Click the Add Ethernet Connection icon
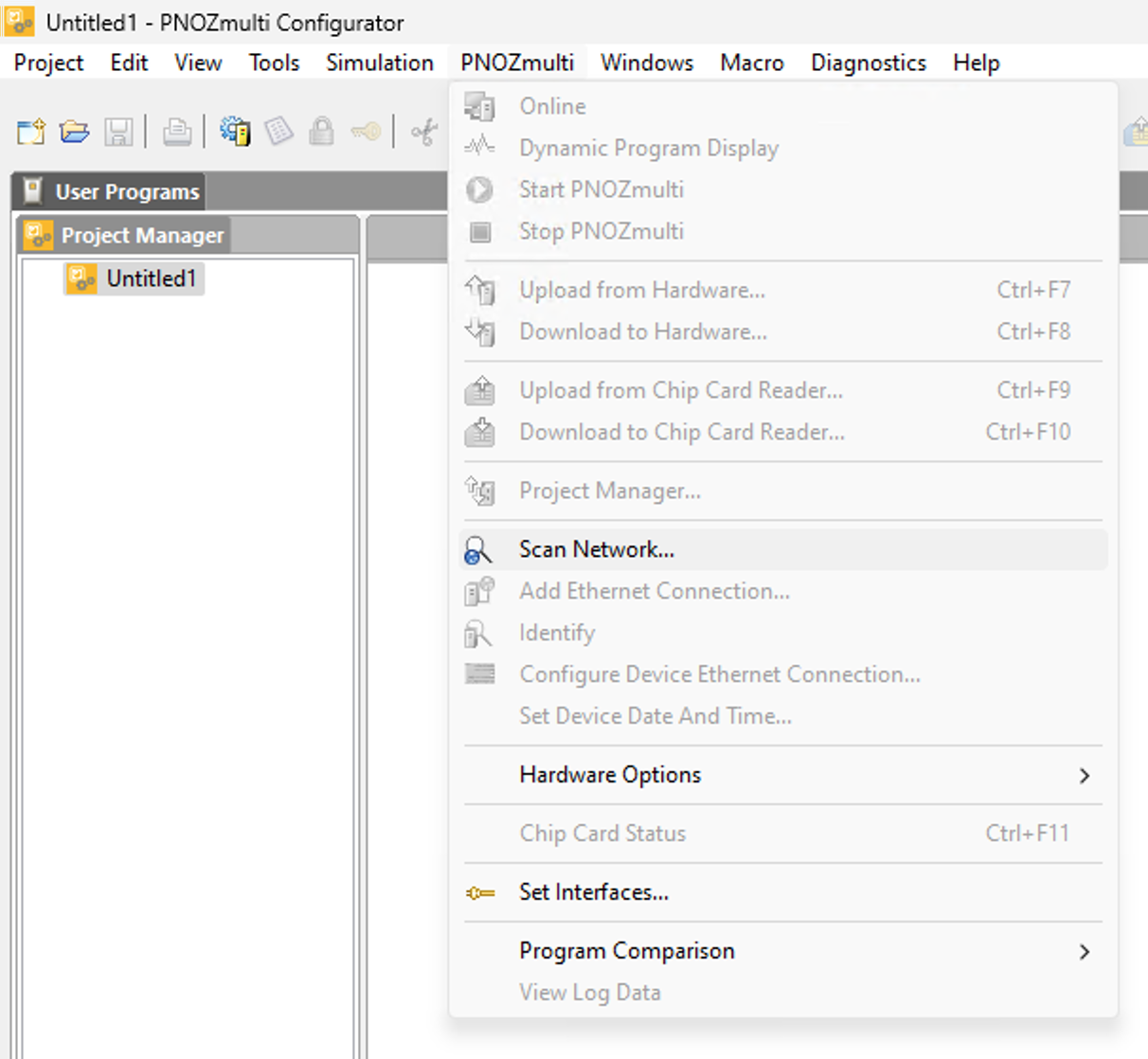This screenshot has width=1148, height=1059. 479,591
